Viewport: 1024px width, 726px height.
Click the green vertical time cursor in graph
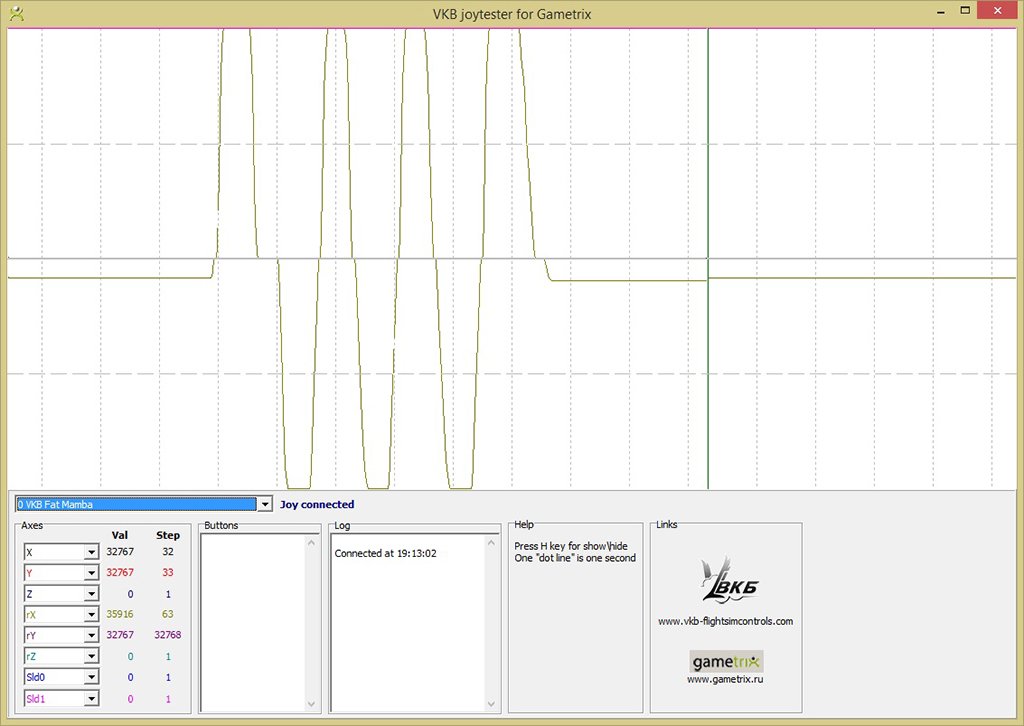tap(708, 258)
